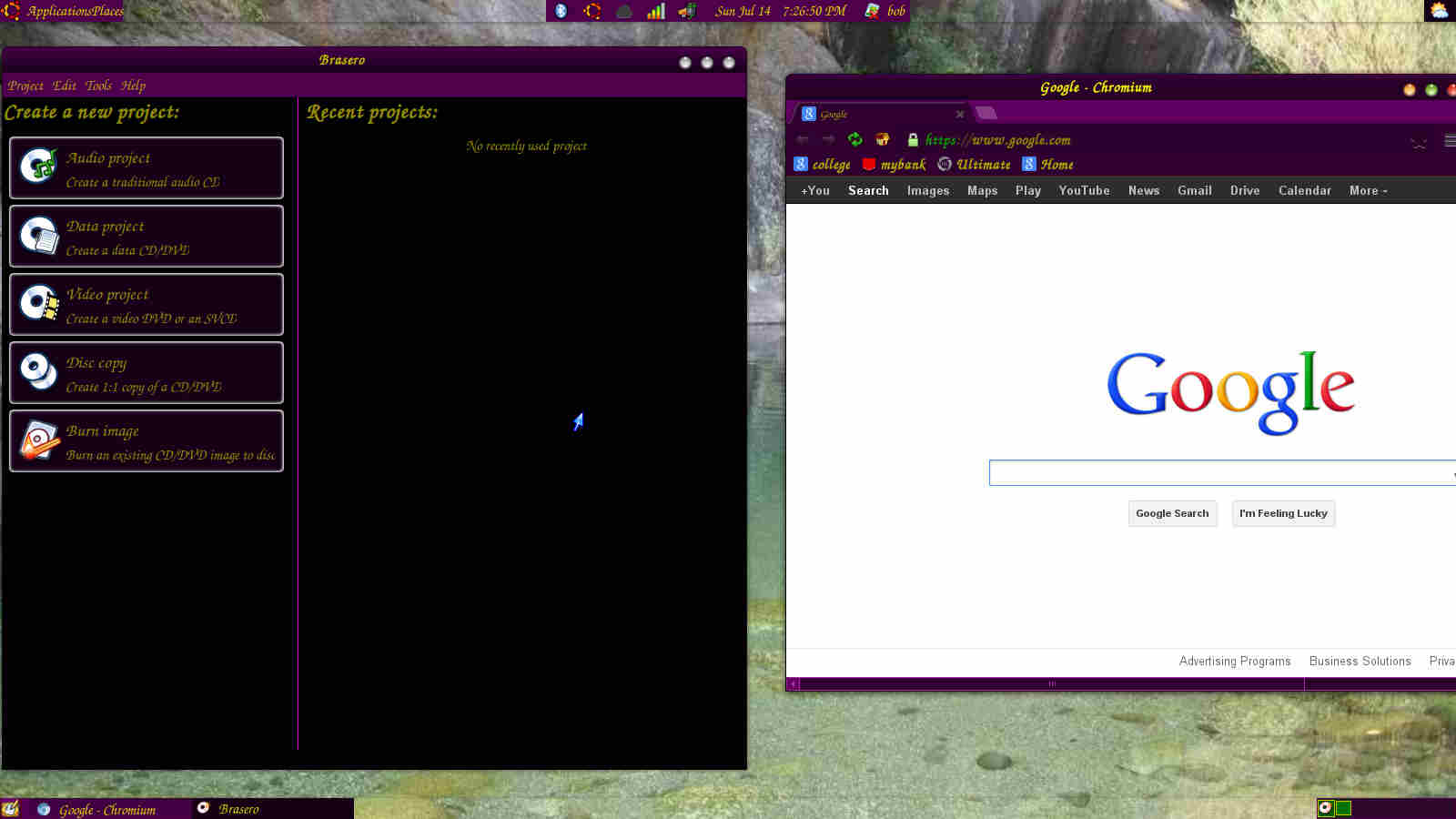Viewport: 1456px width, 819px height.
Task: Open the Calendar link in Google bar
Action: coord(1304,190)
